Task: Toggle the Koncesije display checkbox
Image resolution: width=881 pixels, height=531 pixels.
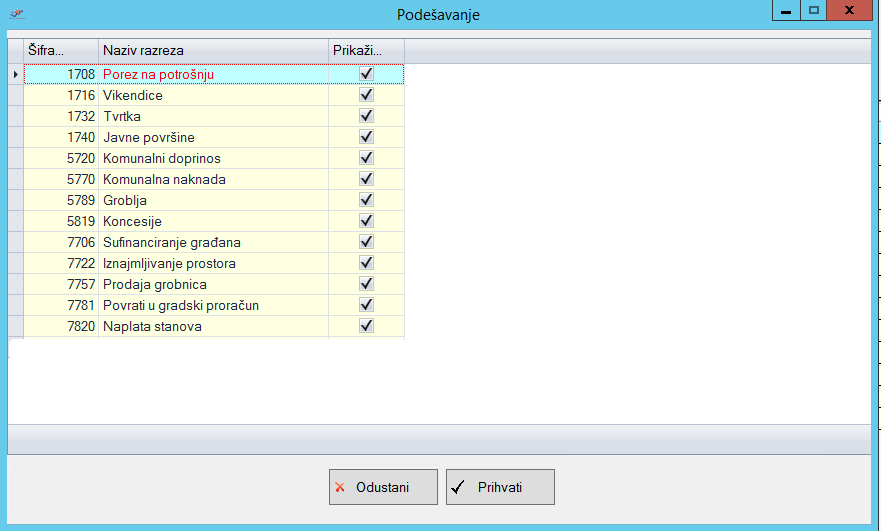Action: [x=366, y=221]
